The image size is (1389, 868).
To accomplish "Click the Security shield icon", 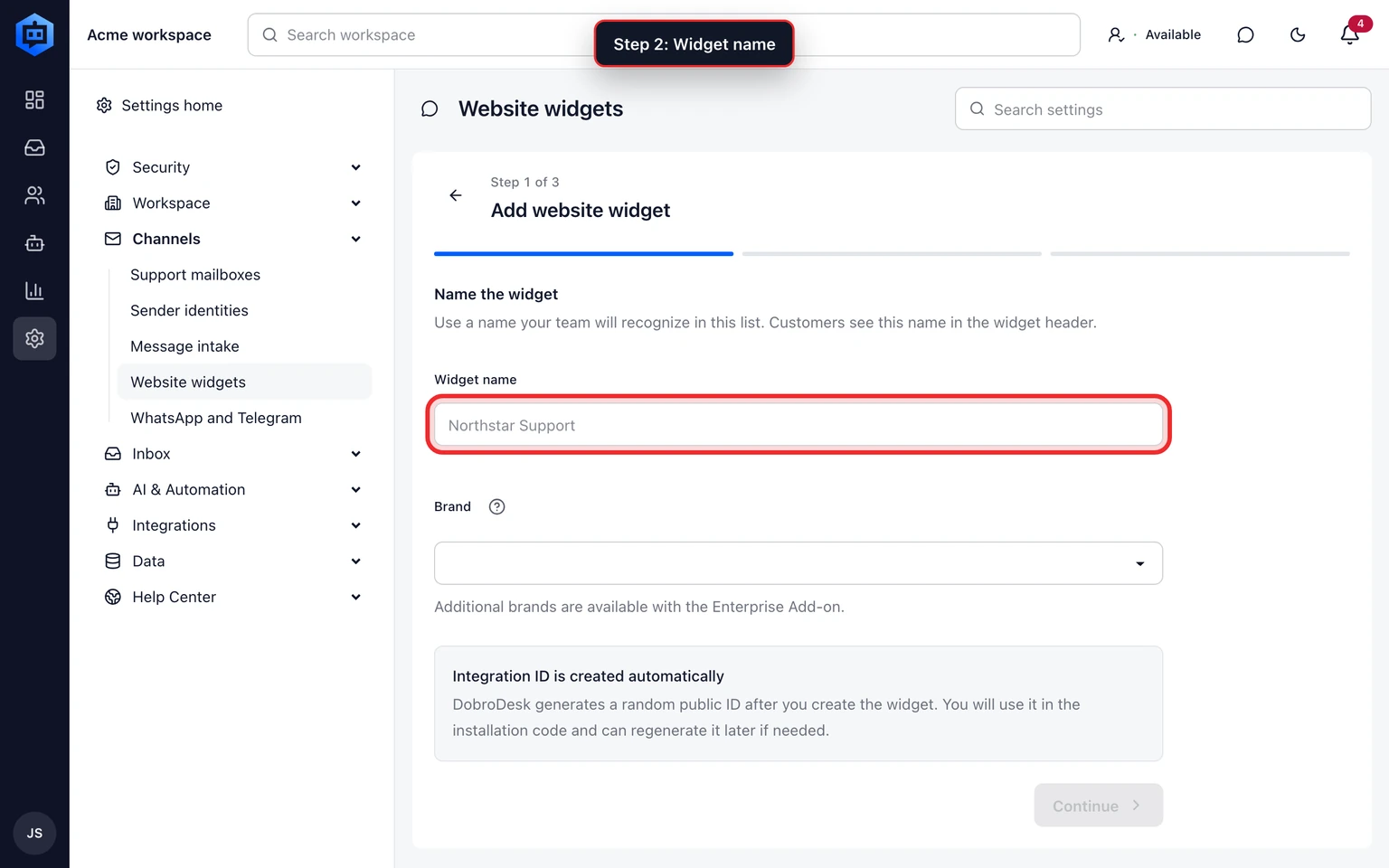I will point(113,167).
